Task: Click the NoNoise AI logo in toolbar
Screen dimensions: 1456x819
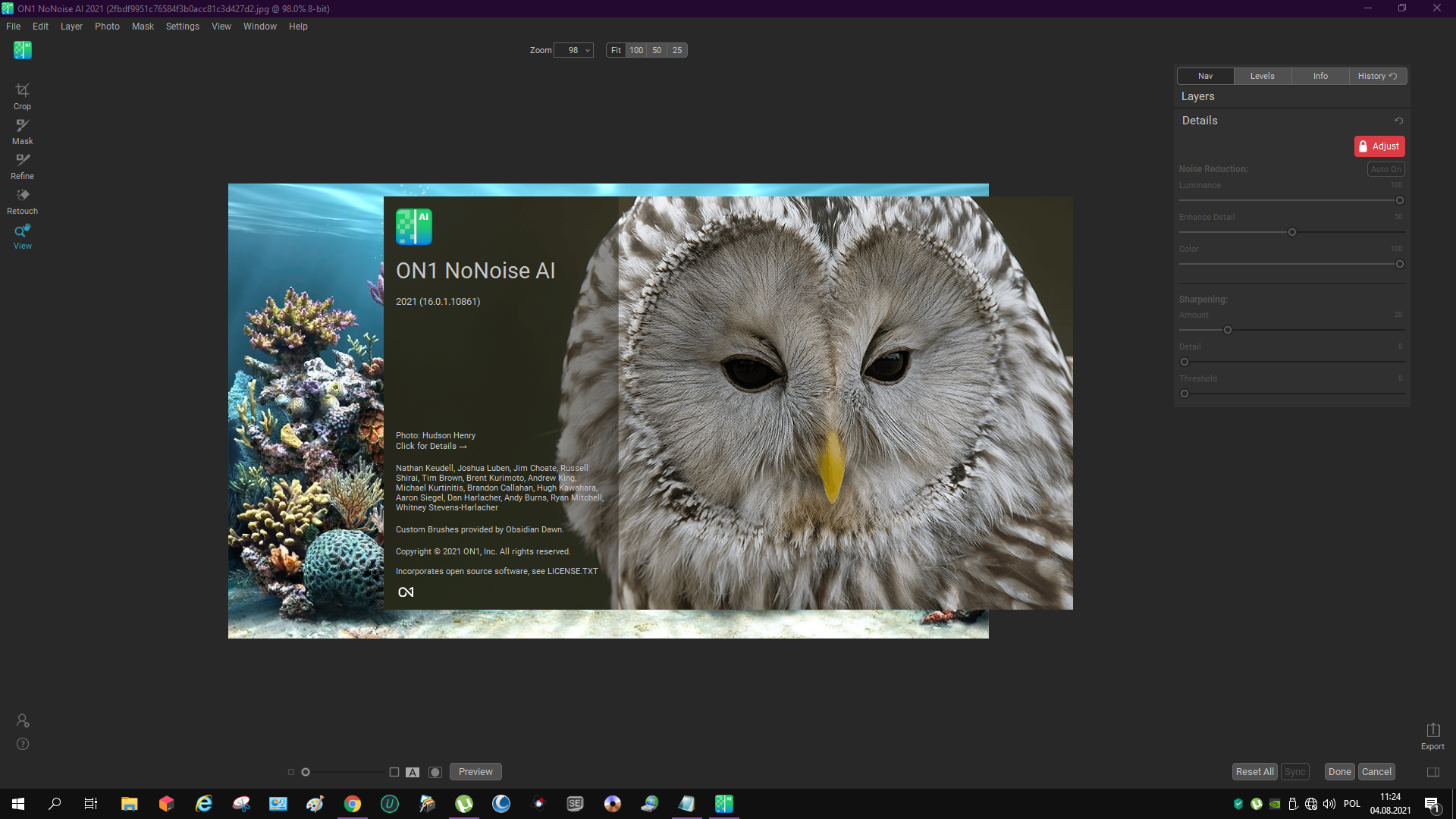Action: (23, 50)
